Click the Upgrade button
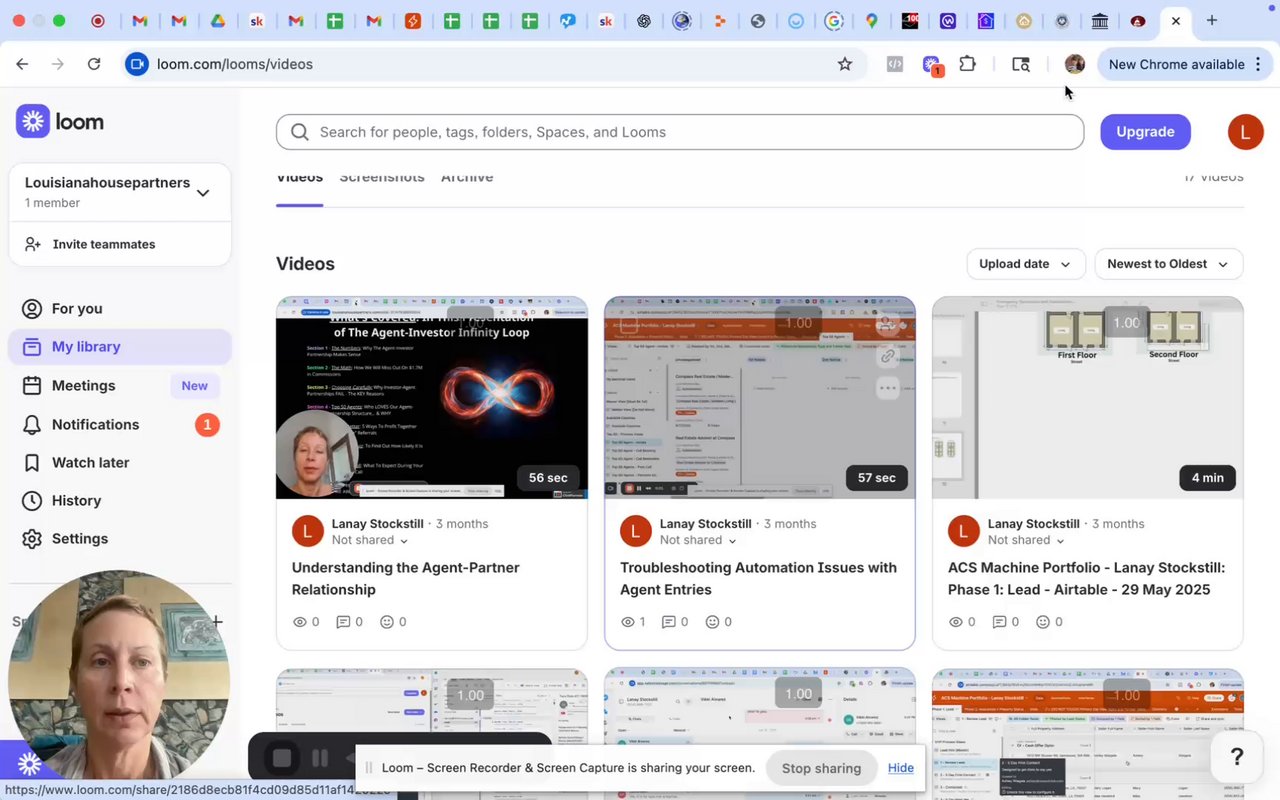This screenshot has width=1280, height=800. (1145, 132)
